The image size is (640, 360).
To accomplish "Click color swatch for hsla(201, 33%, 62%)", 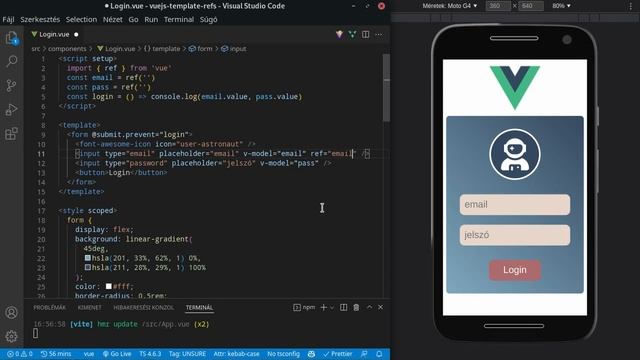I will (x=88, y=258).
